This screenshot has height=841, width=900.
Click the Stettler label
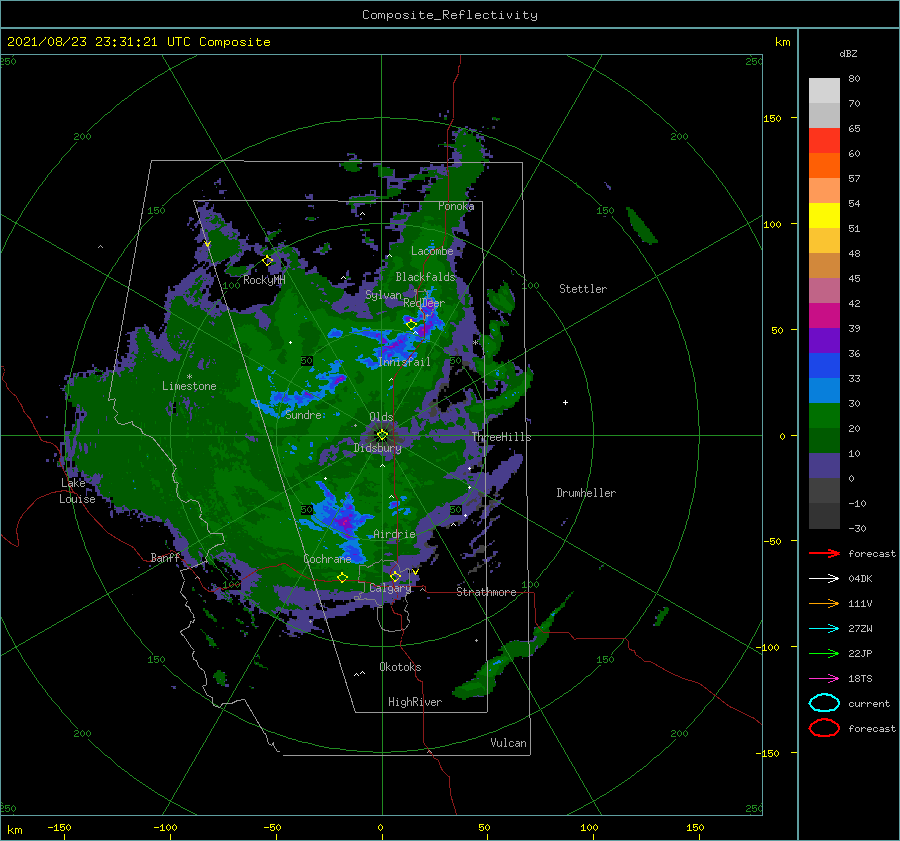pyautogui.click(x=583, y=289)
